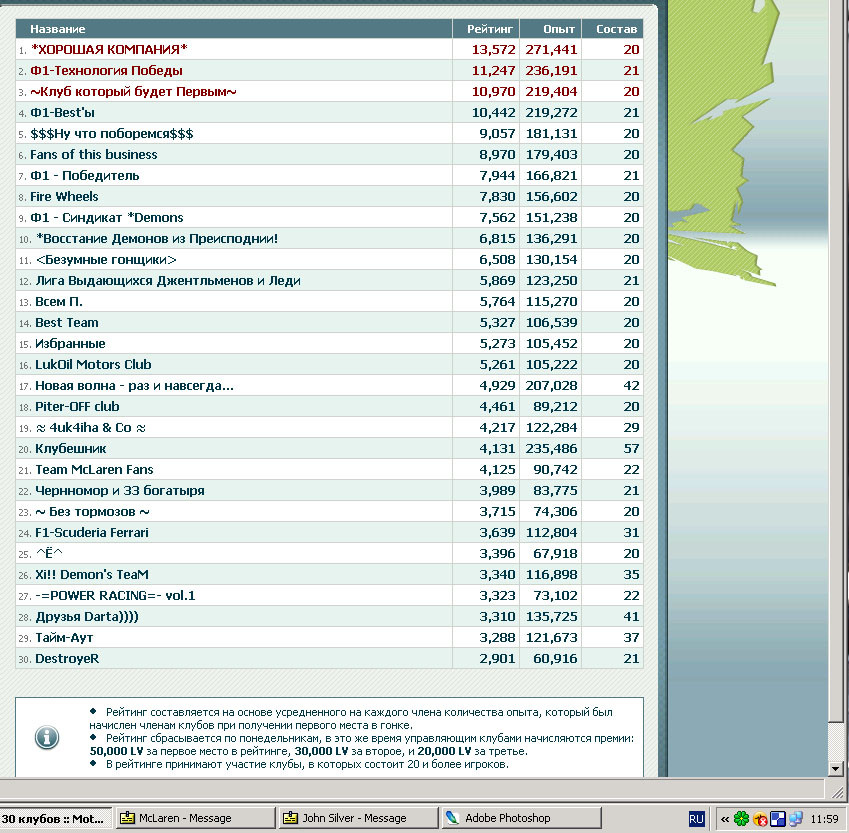Open club ~ Без тормозов ~
The height and width of the screenshot is (833, 849).
pos(92,512)
